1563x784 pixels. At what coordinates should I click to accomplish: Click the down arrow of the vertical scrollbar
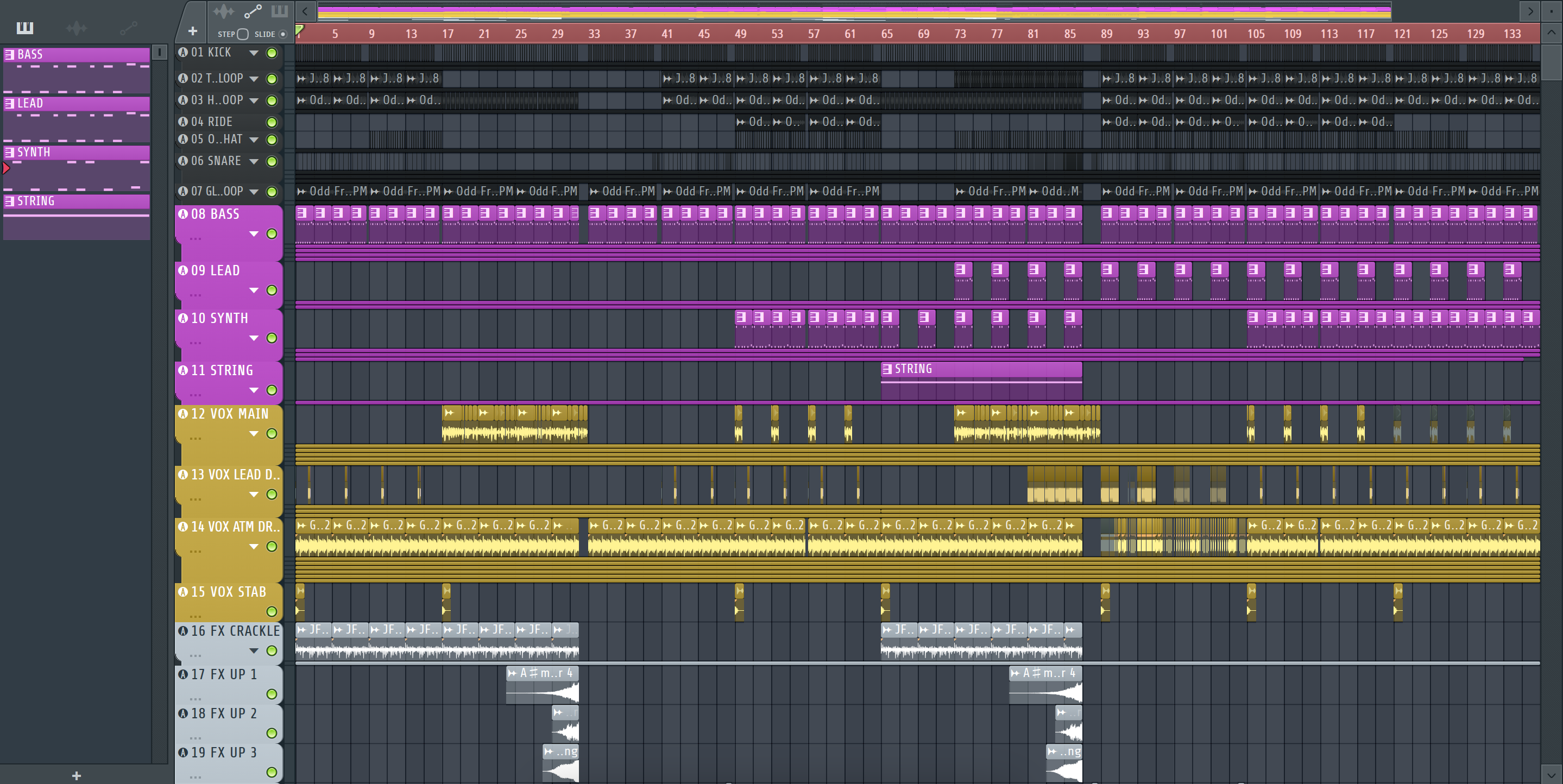coord(1552,775)
